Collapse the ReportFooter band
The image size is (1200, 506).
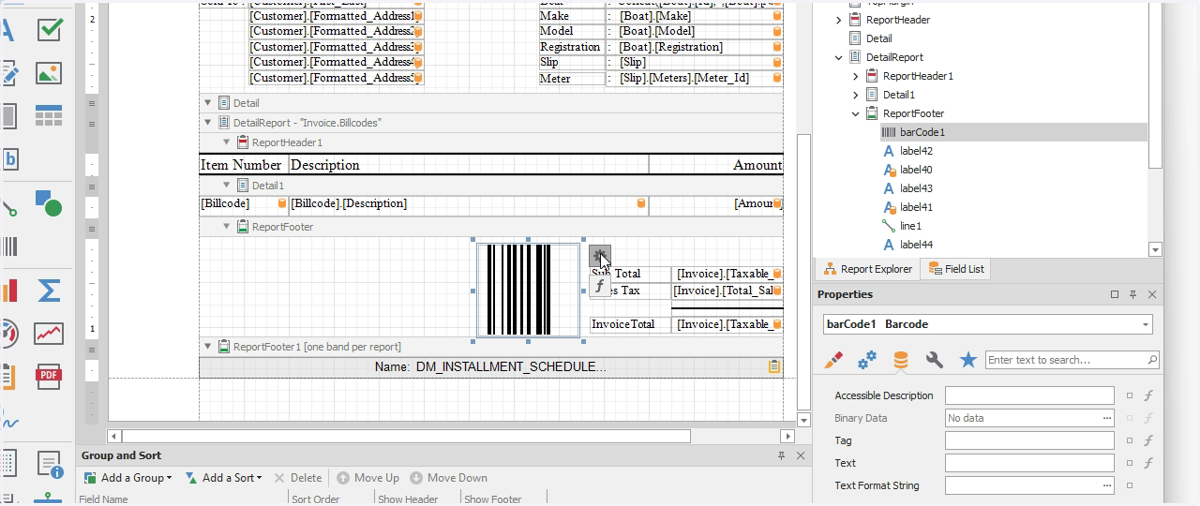pyautogui.click(x=227, y=227)
